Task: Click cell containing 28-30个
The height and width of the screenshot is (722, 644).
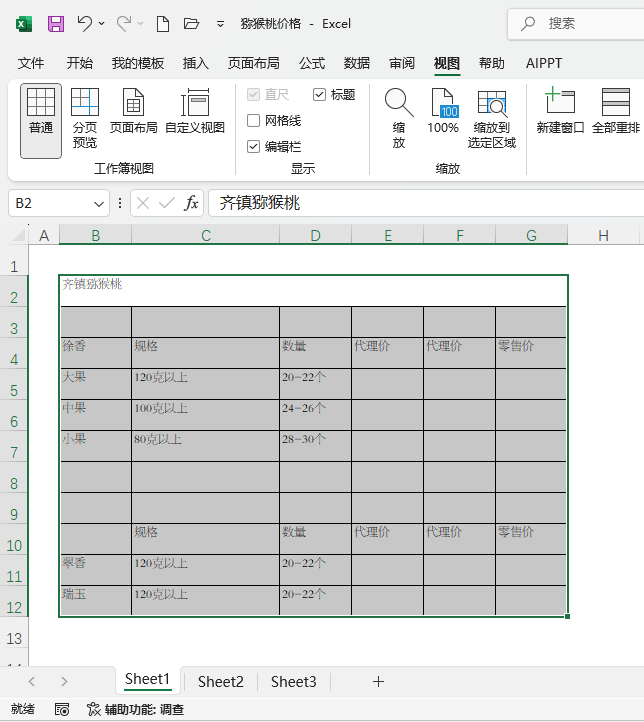Action: pos(315,446)
